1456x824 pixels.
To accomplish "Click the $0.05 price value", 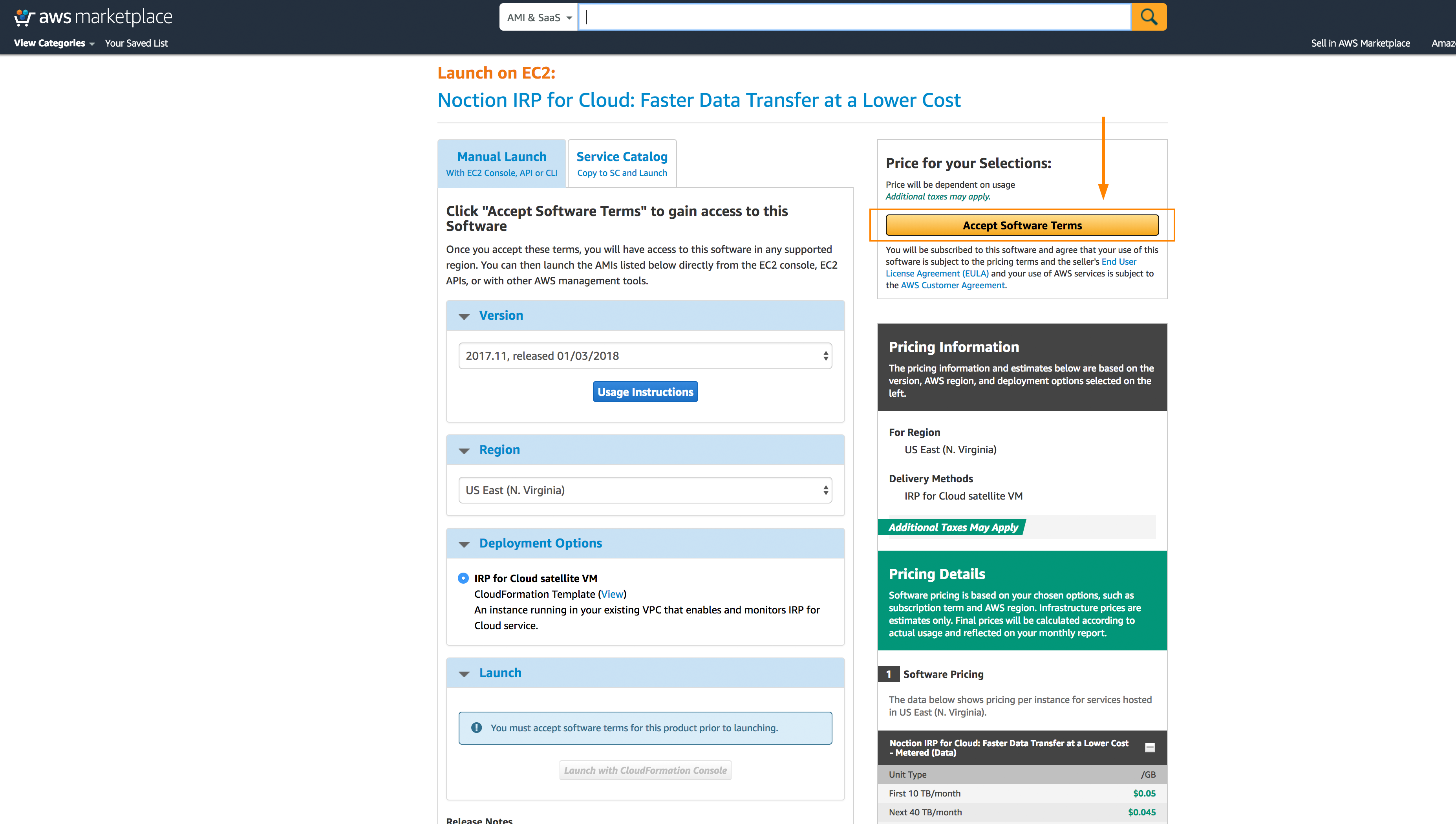I will point(1144,793).
